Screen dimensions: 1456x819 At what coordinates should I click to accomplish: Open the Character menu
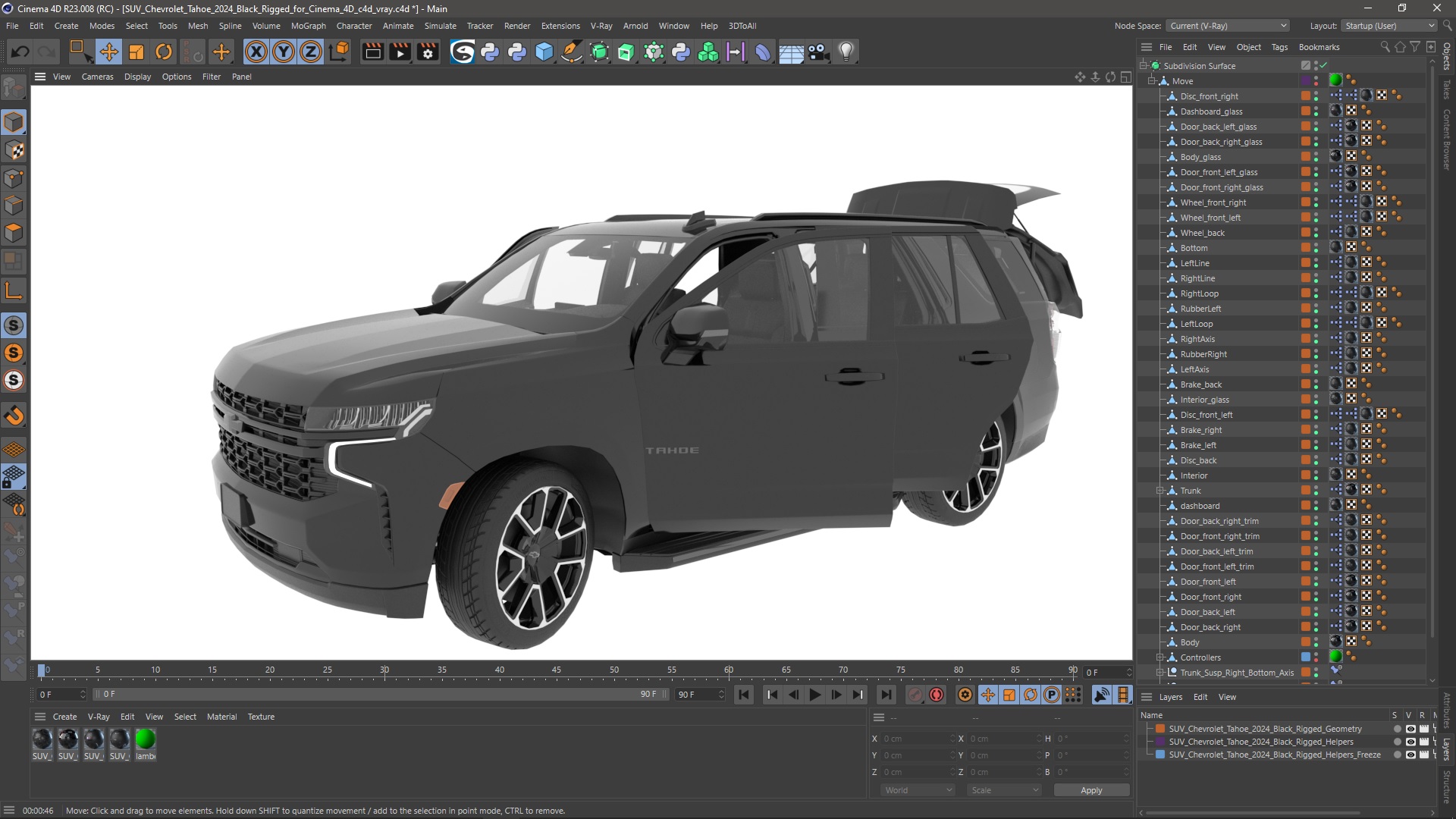[353, 26]
